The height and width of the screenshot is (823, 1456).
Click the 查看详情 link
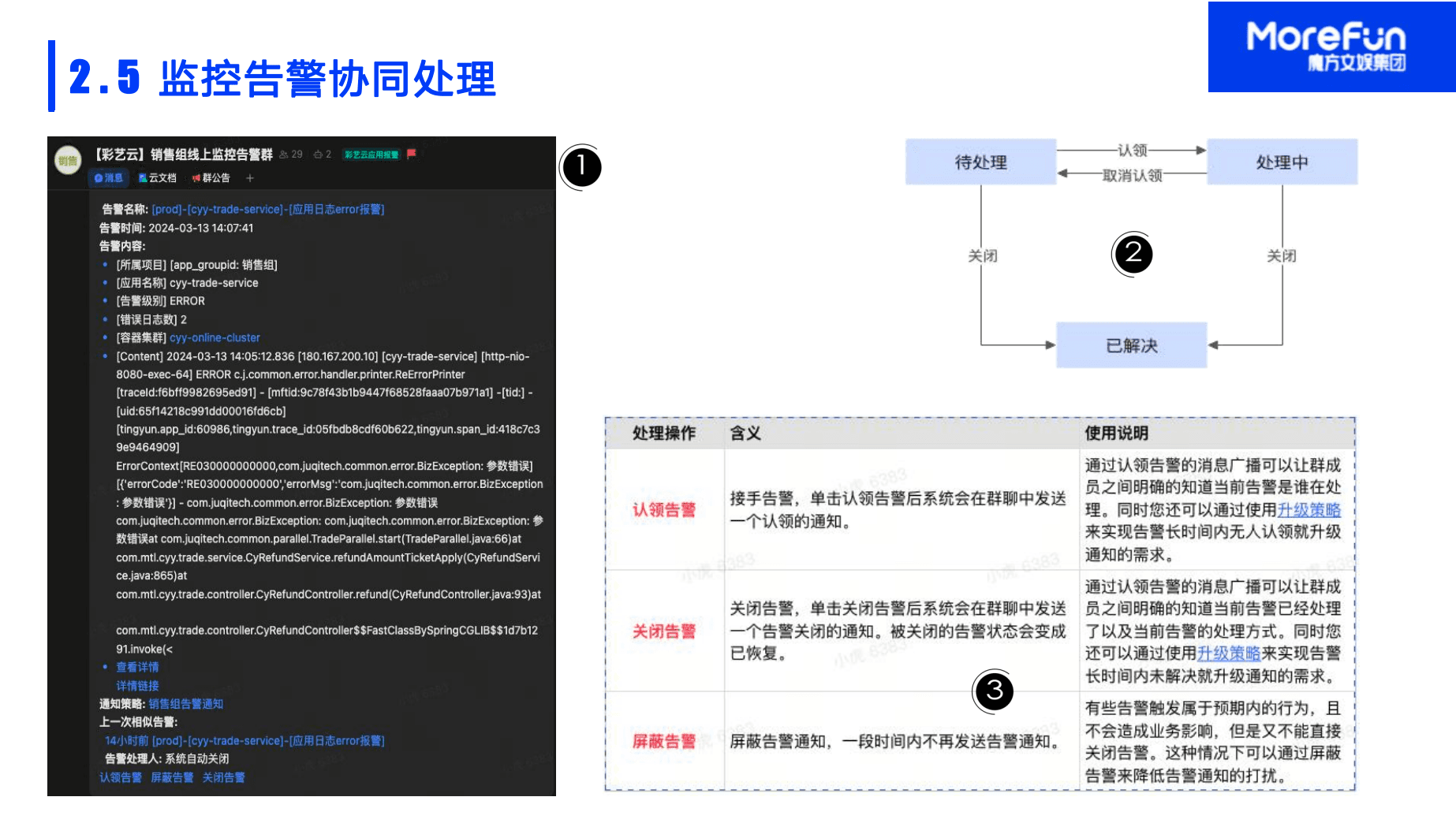[137, 667]
